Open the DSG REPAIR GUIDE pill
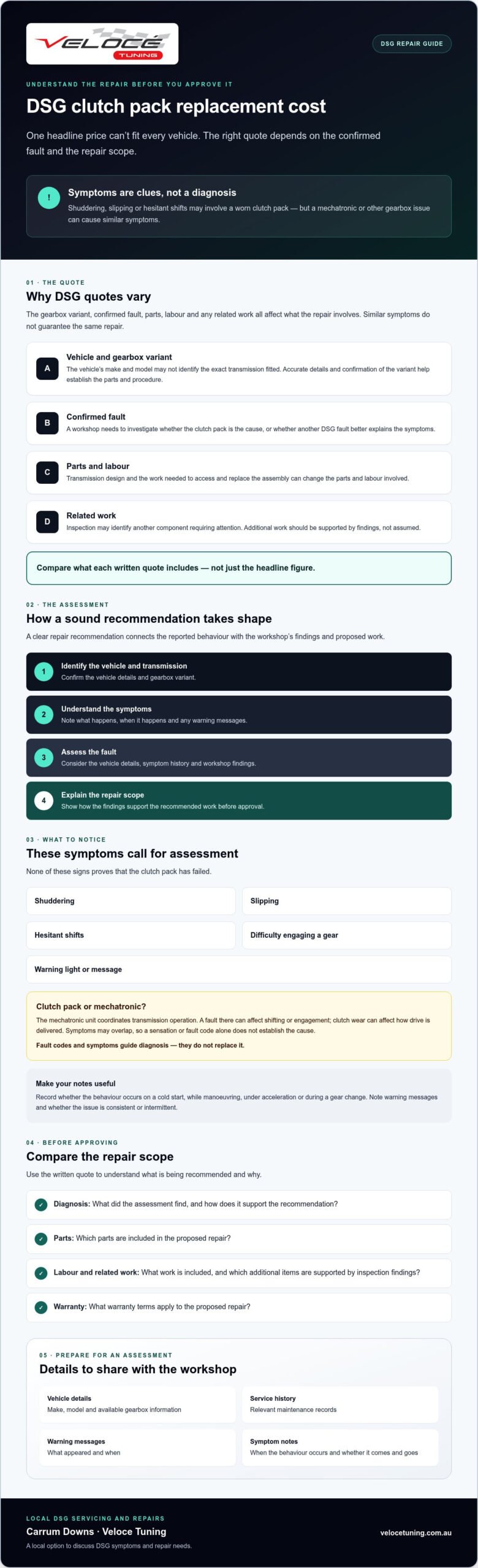Screen dimensions: 478x1568 click(412, 43)
